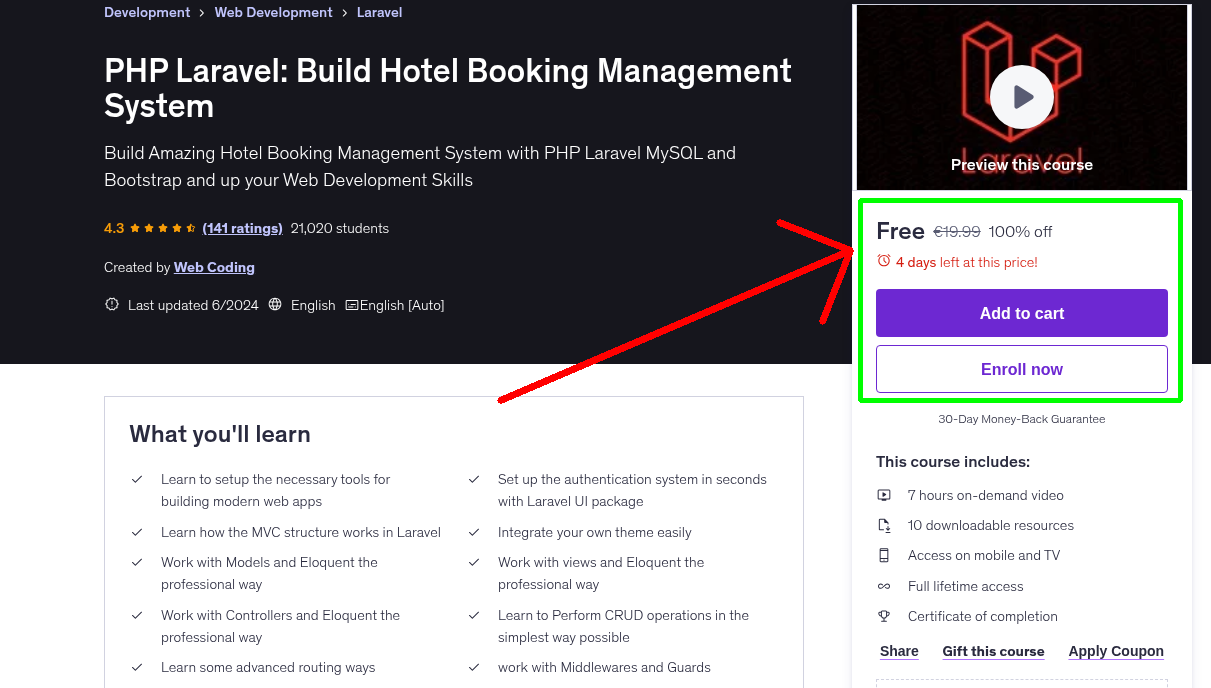Image resolution: width=1211 pixels, height=688 pixels.
Task: Click the full lifetime access infinity icon
Action: coord(884,586)
